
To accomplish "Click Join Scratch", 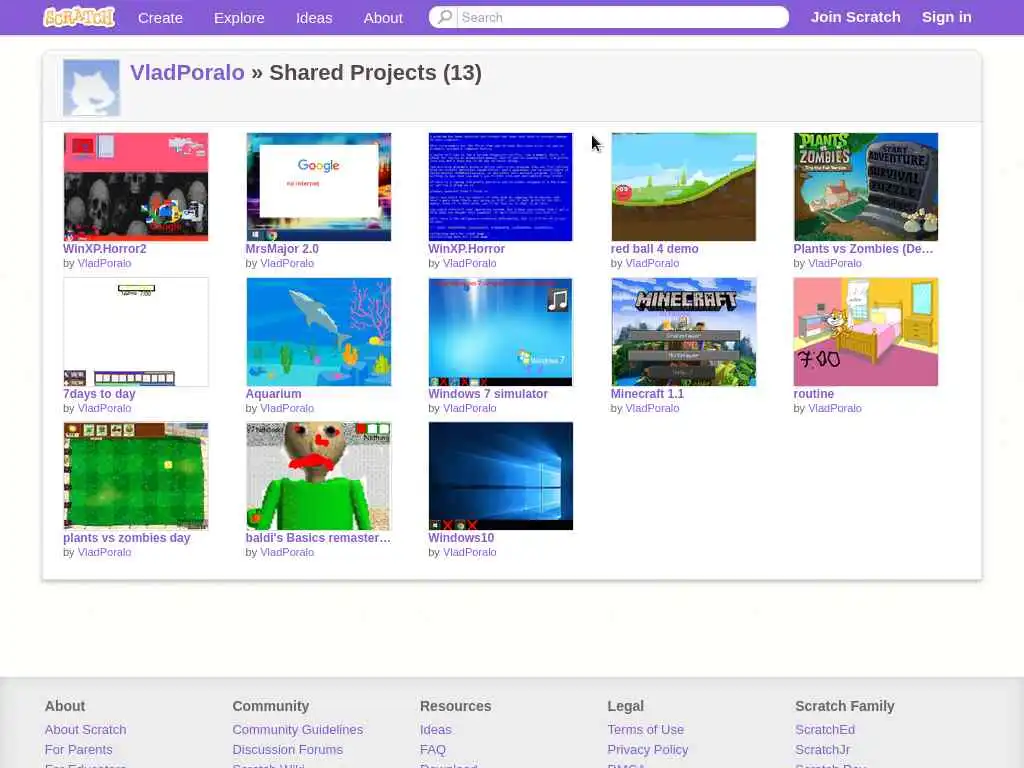I will click(856, 17).
